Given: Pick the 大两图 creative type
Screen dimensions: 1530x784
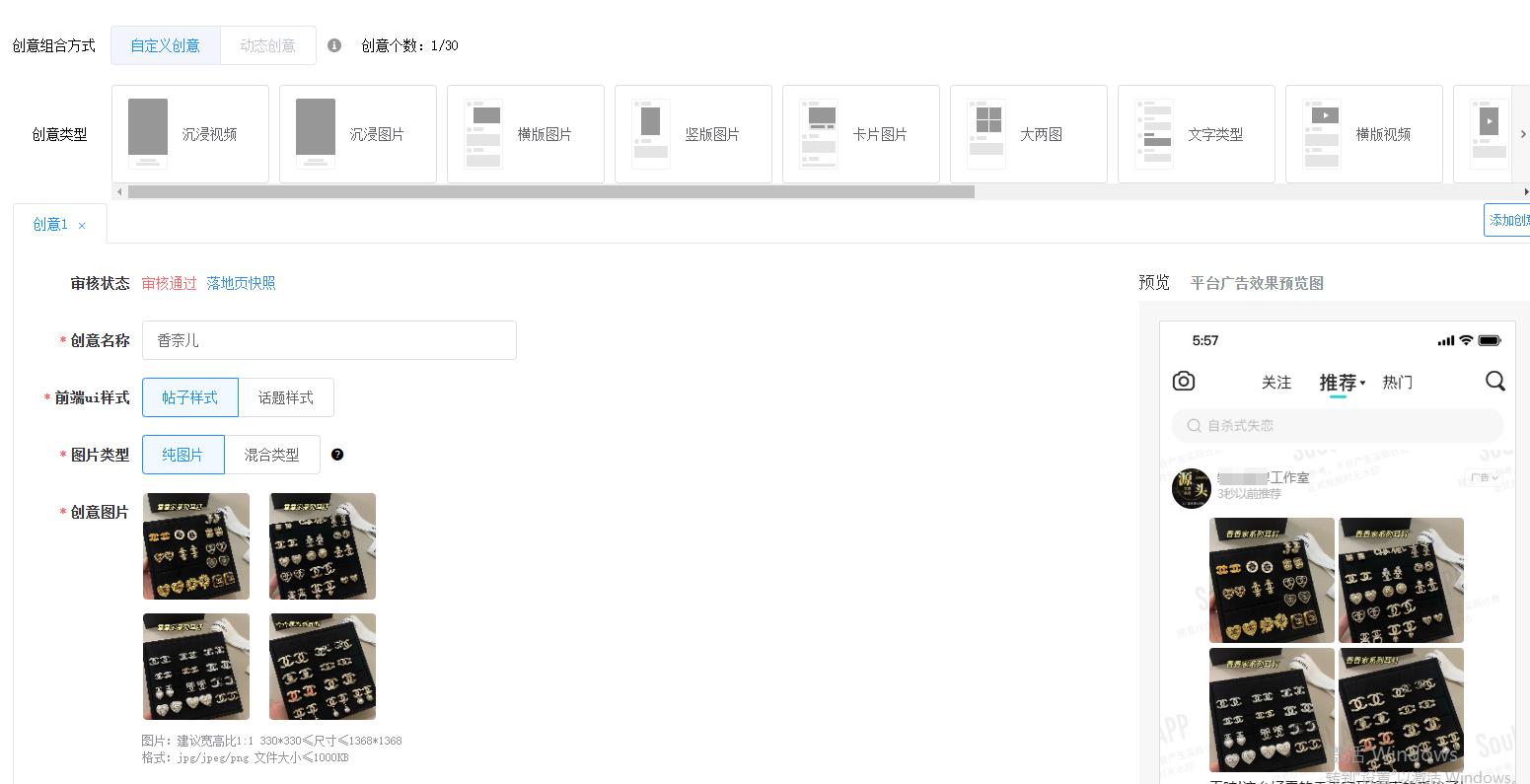Looking at the screenshot, I should click(x=1029, y=134).
